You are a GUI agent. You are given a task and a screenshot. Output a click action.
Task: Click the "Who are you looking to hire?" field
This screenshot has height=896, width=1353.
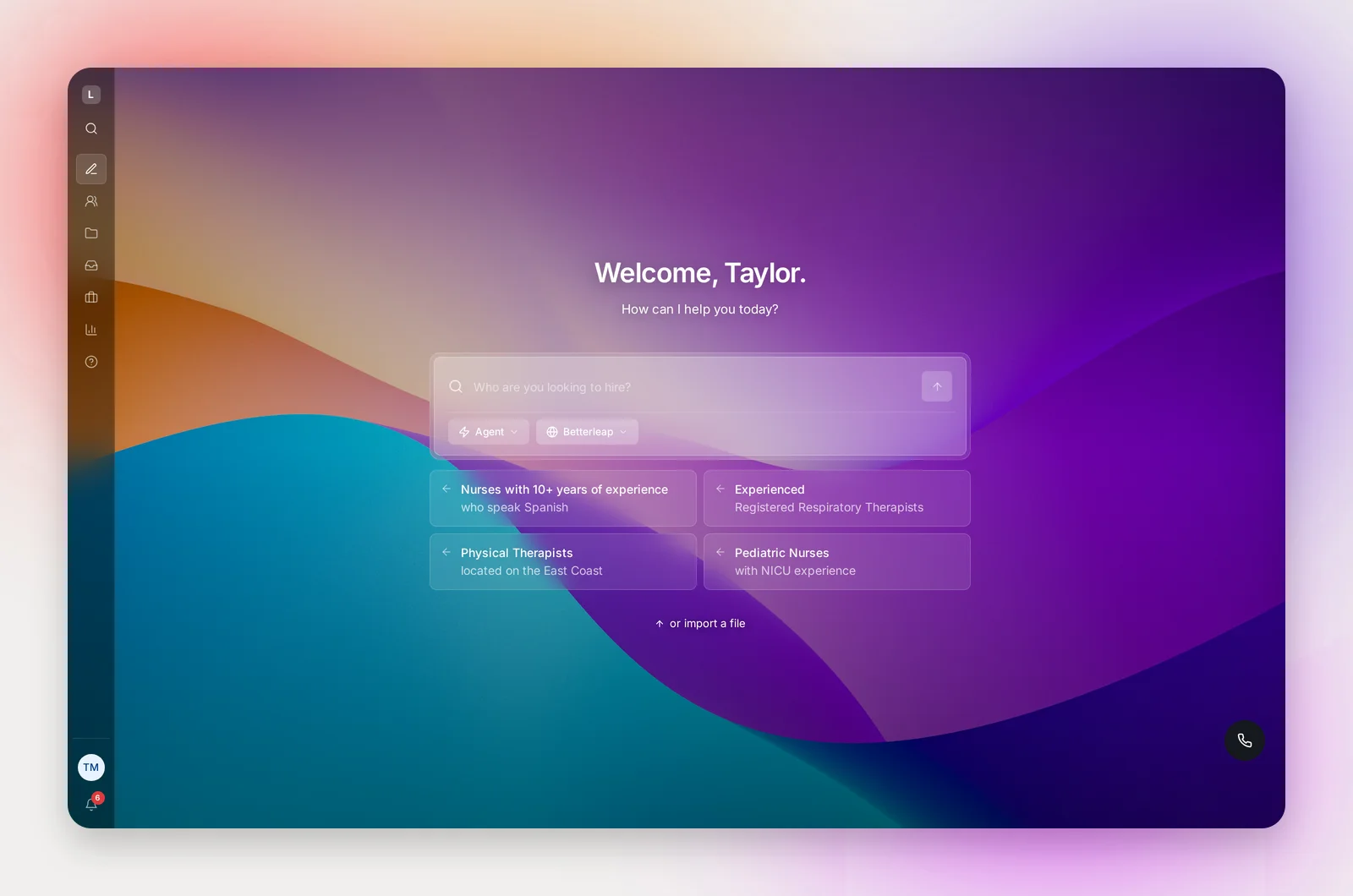coord(692,387)
